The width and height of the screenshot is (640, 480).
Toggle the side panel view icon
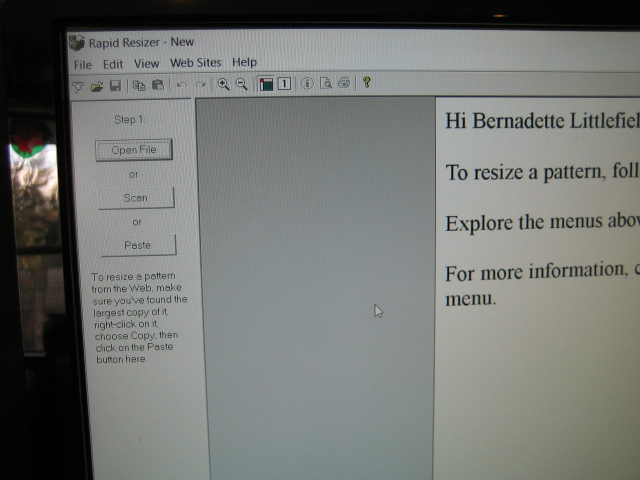pos(266,84)
